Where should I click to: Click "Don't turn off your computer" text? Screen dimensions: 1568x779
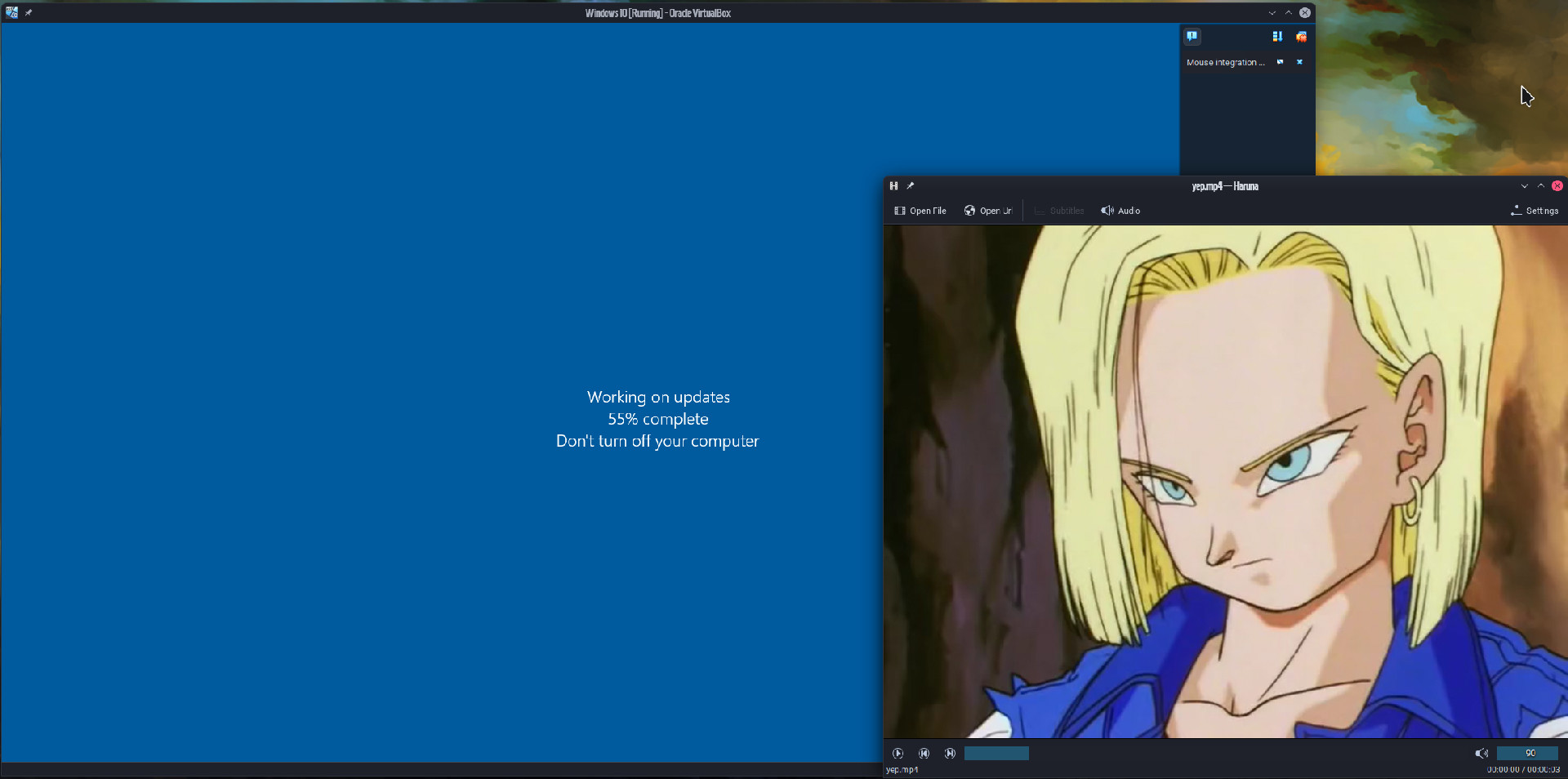click(x=657, y=441)
